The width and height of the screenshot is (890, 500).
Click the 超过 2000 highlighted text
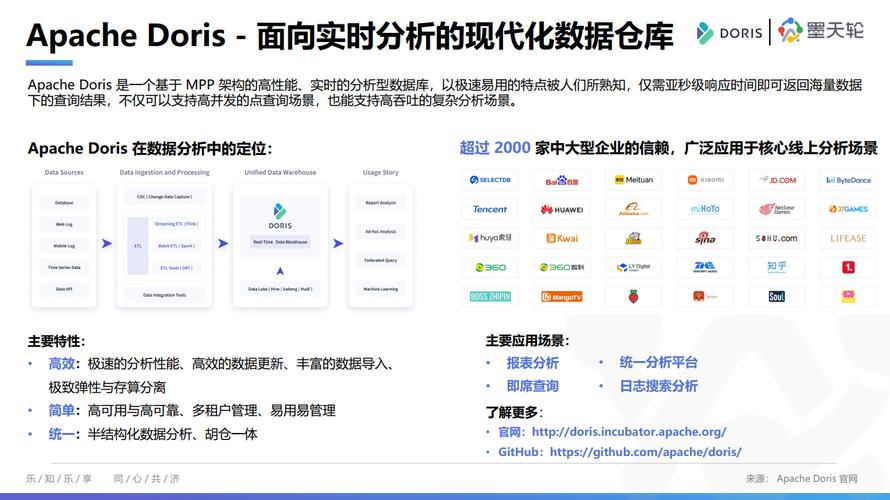point(494,148)
